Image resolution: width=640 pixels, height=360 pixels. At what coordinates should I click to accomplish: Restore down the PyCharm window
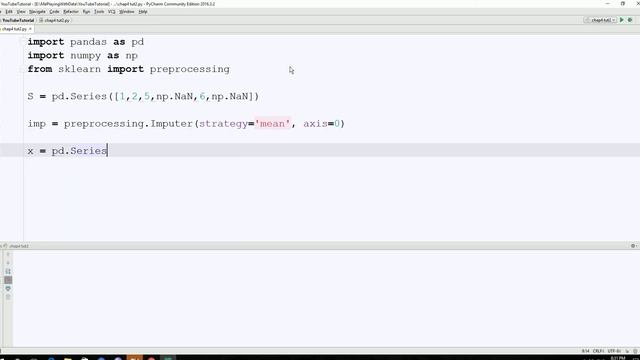click(x=622, y=4)
